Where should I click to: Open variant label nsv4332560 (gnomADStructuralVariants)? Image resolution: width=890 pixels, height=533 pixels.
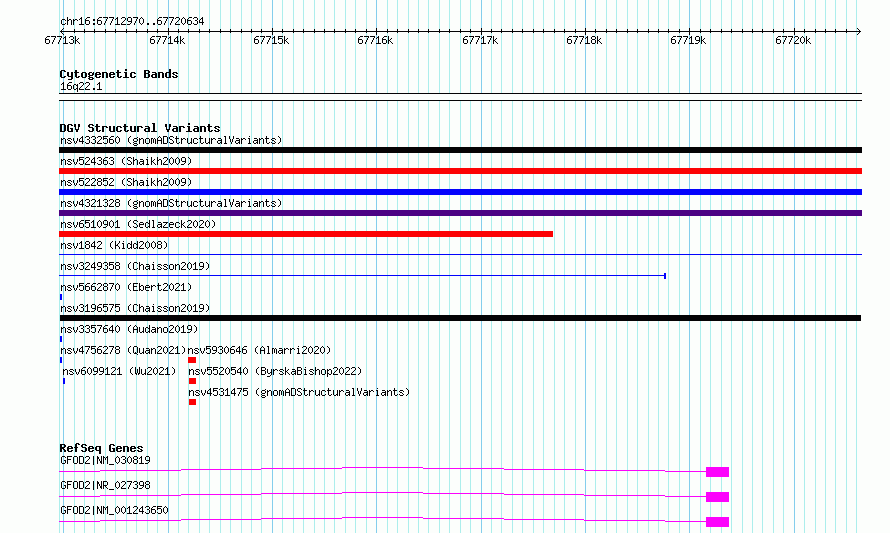(x=171, y=140)
